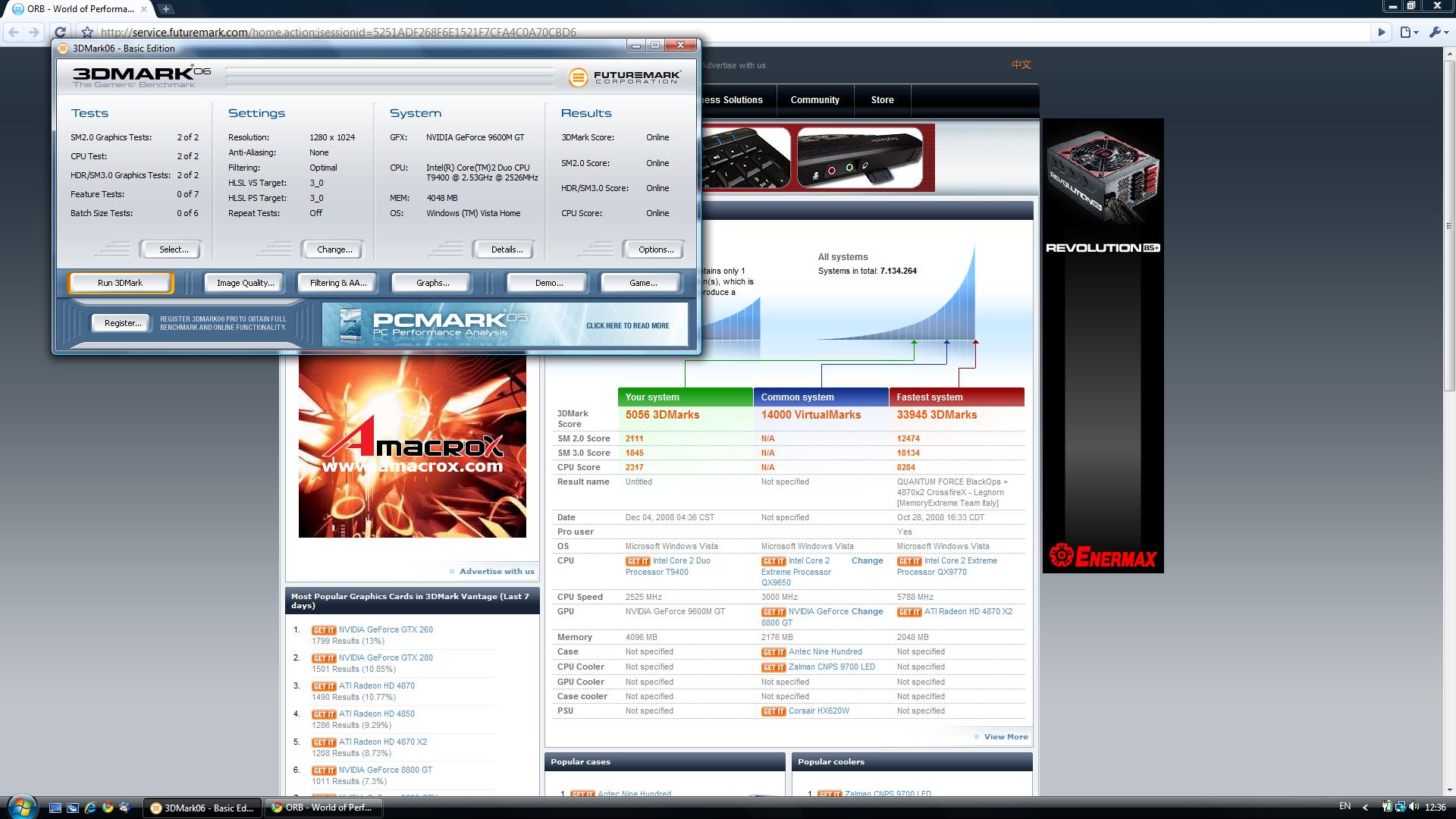Open ATI Radeon HD 4870 X2 fastest GPU link
The height and width of the screenshot is (819, 1456).
pos(968,612)
